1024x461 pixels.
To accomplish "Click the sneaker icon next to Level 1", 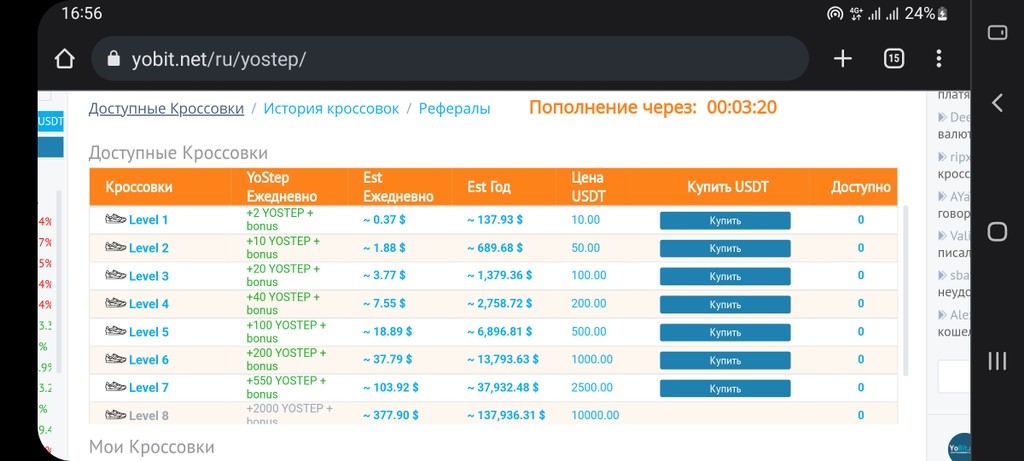I will click(116, 219).
